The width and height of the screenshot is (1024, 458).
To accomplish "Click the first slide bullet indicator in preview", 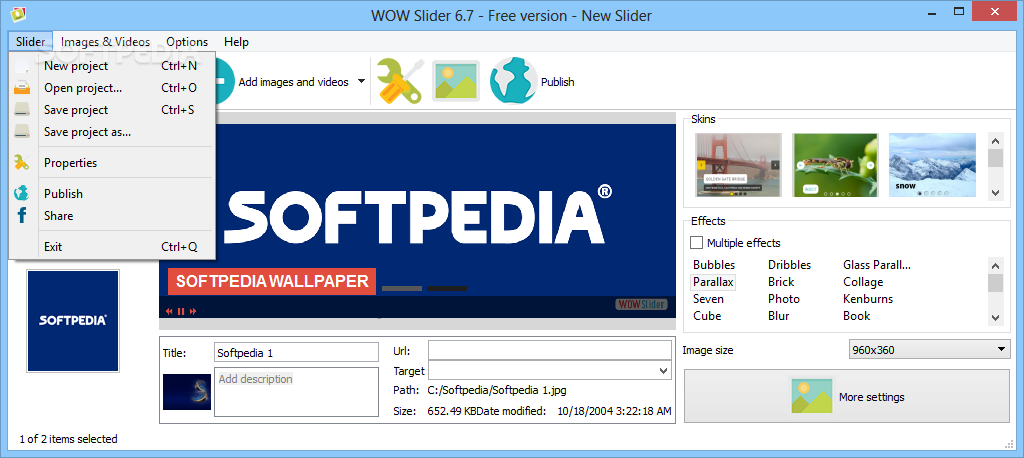I will tap(402, 288).
